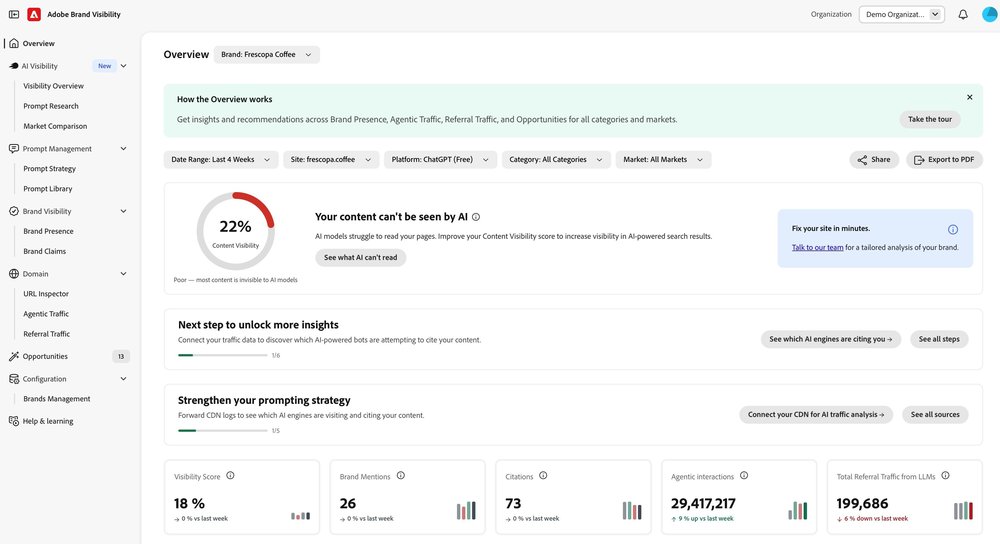View Referral Traffic page

pyautogui.click(x=47, y=334)
